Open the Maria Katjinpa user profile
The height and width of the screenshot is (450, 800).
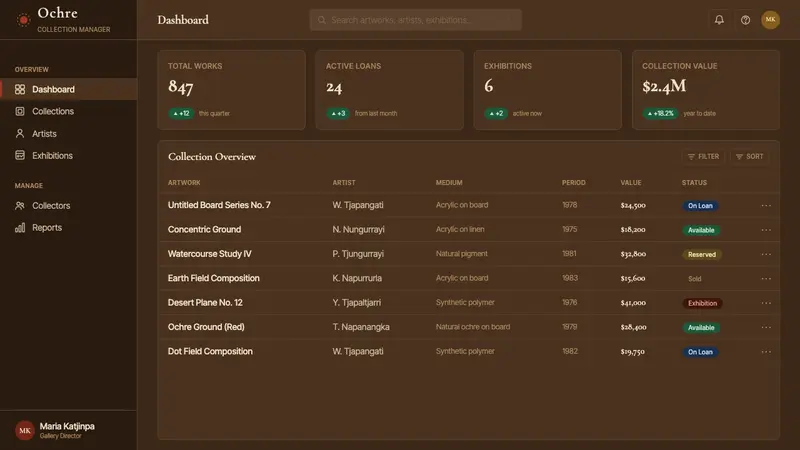tap(68, 430)
